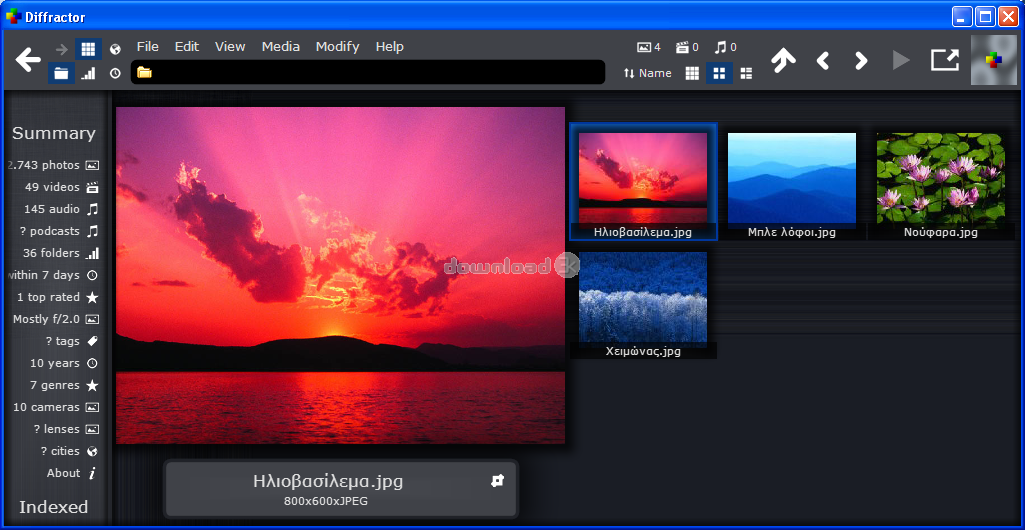This screenshot has height=530, width=1025.
Task: Click the info icon beside About
Action: click(x=92, y=474)
